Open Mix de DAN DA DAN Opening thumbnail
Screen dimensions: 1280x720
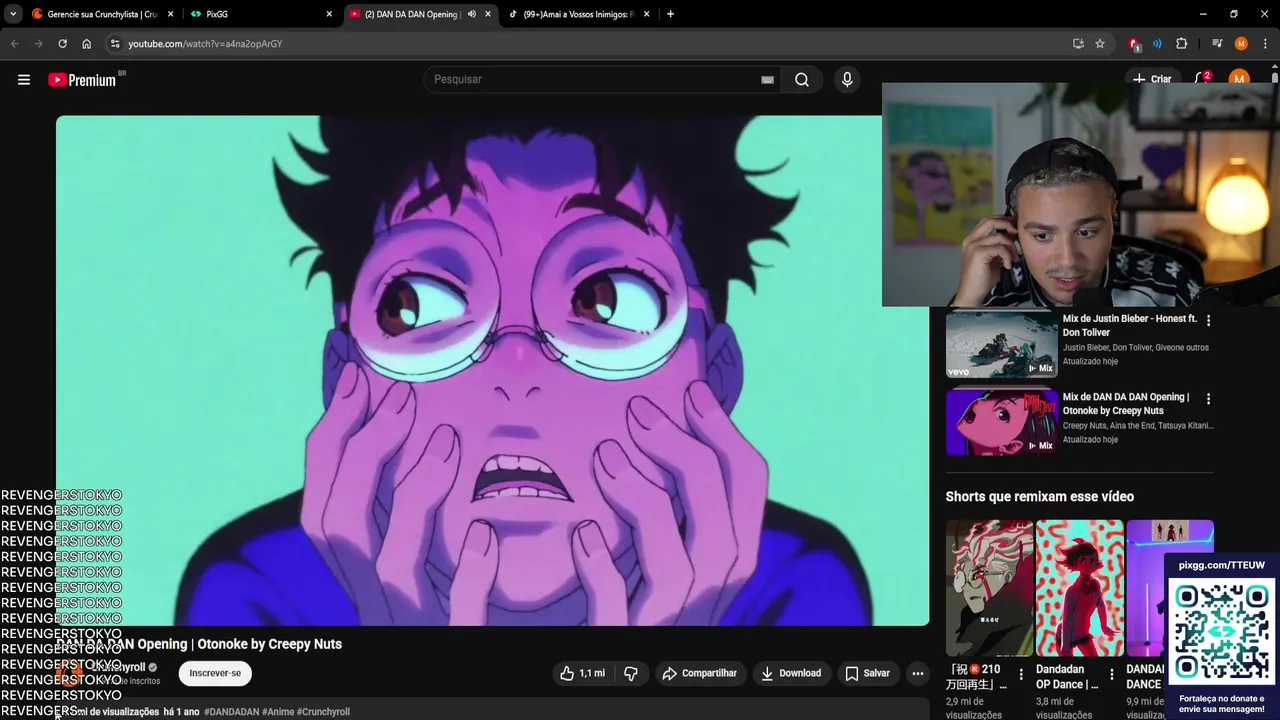pos(1001,422)
